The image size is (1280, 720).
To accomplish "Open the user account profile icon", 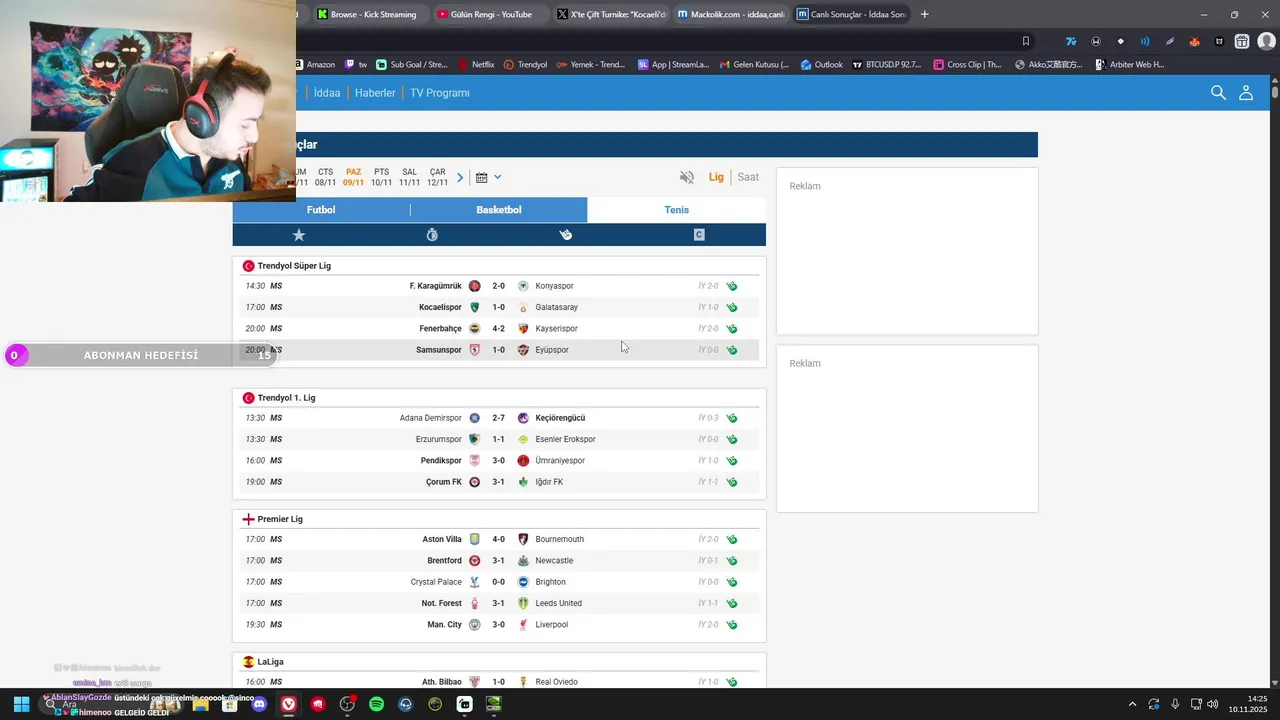I will point(1246,92).
